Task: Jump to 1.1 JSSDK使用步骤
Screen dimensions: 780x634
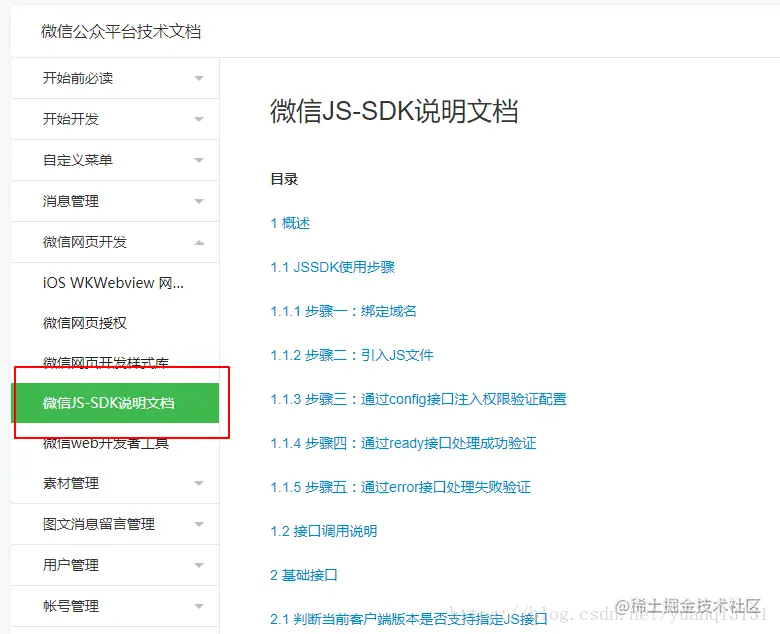Action: point(332,268)
